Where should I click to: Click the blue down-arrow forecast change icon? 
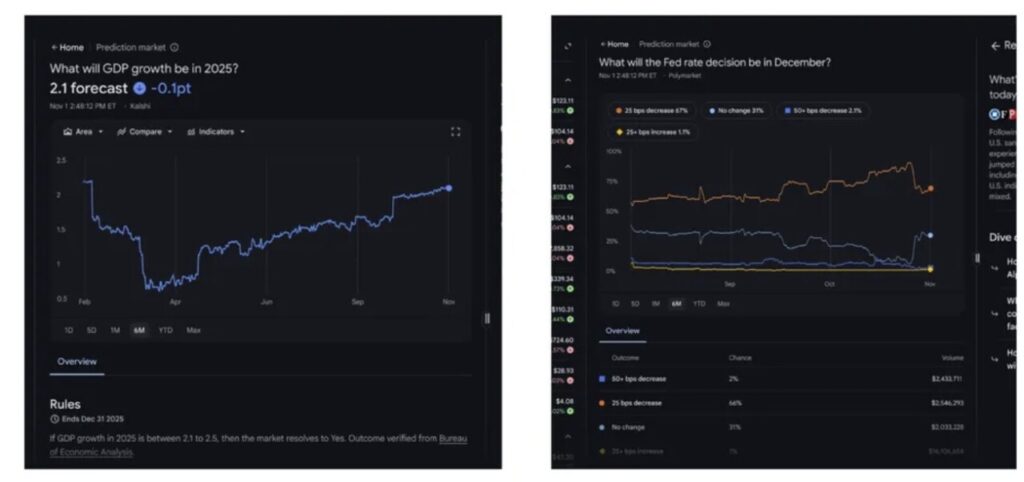pyautogui.click(x=139, y=88)
